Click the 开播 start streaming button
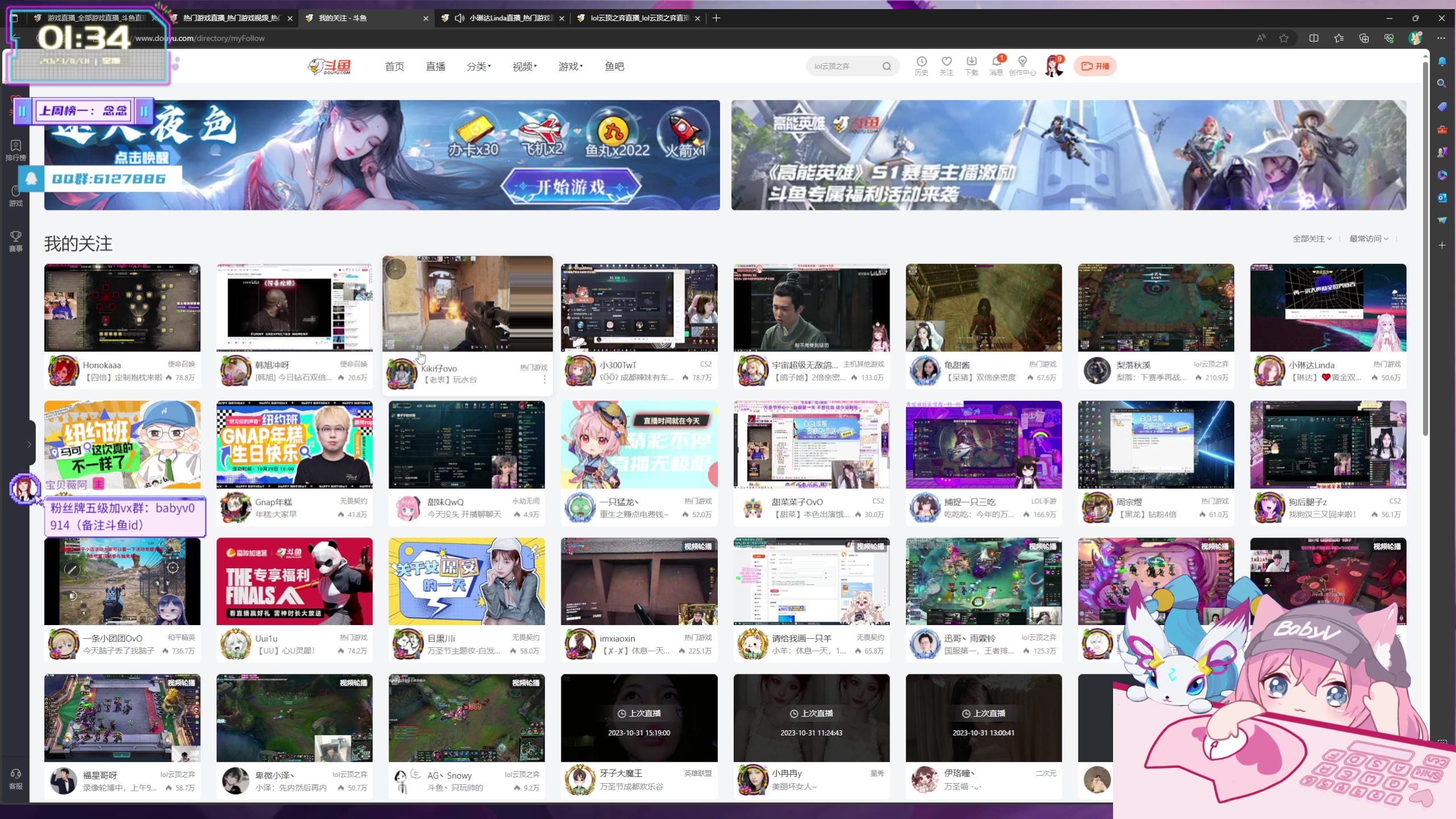1456x819 pixels. tap(1095, 67)
